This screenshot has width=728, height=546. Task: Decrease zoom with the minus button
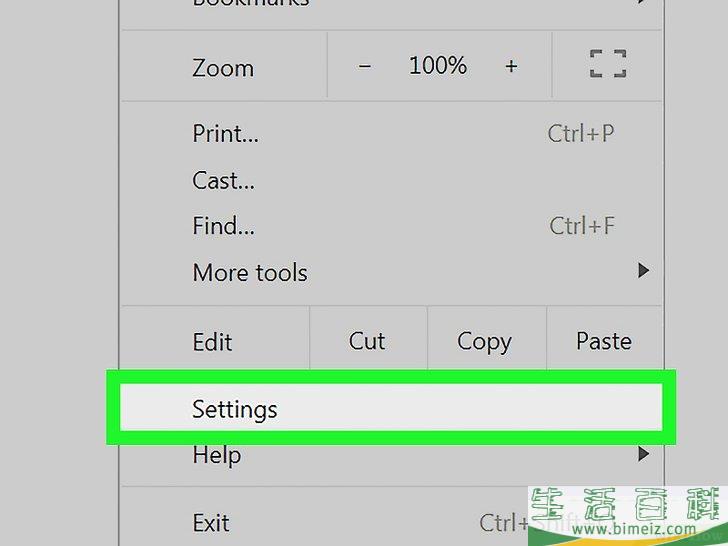(364, 66)
